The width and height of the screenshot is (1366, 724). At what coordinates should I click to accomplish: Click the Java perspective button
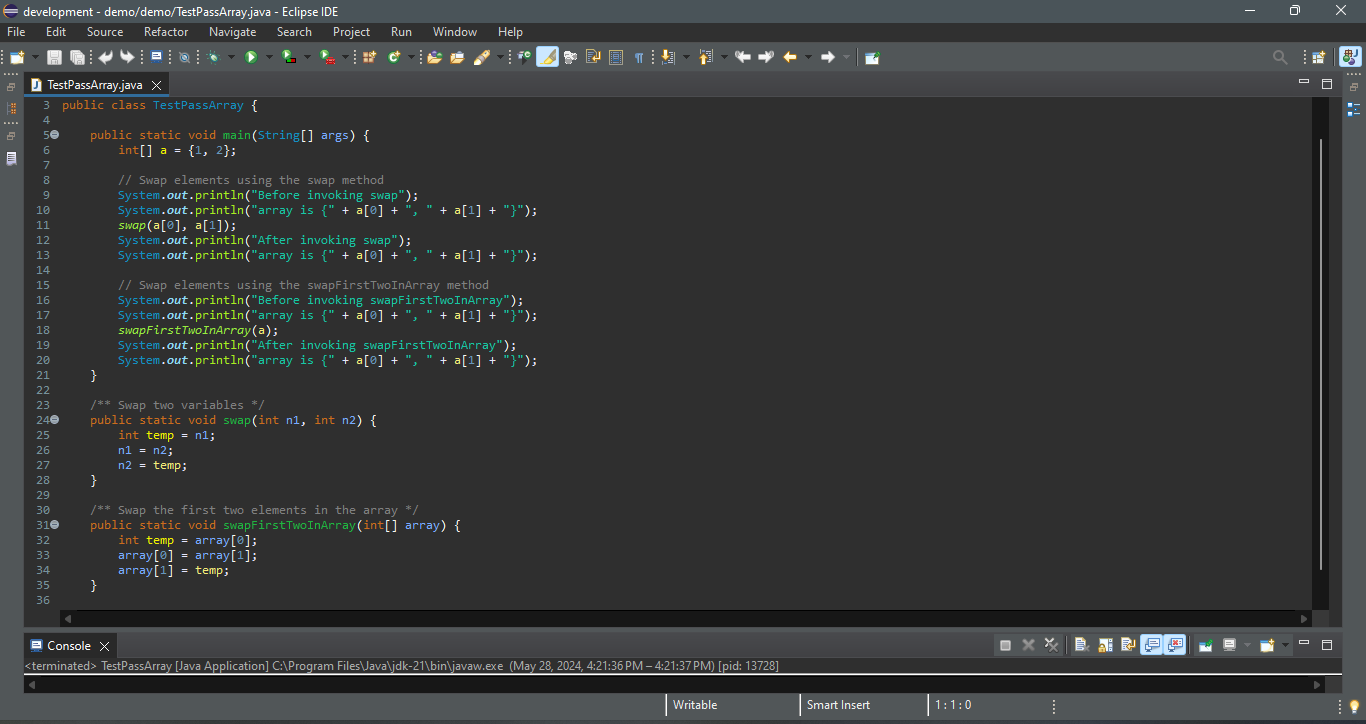1349,57
